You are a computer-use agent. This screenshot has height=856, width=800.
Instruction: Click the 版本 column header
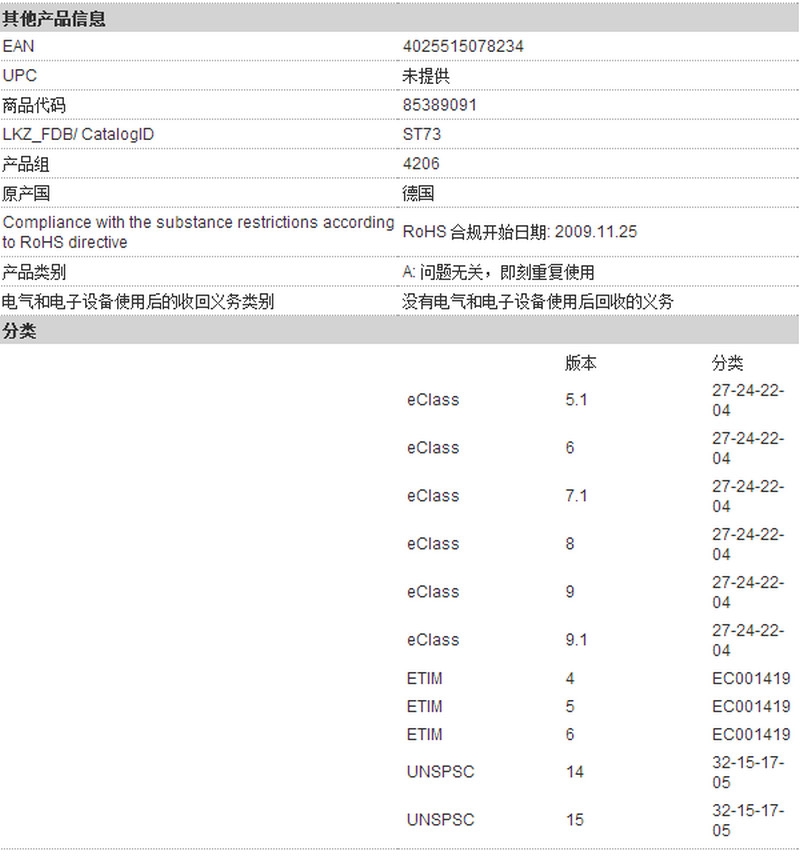[581, 363]
